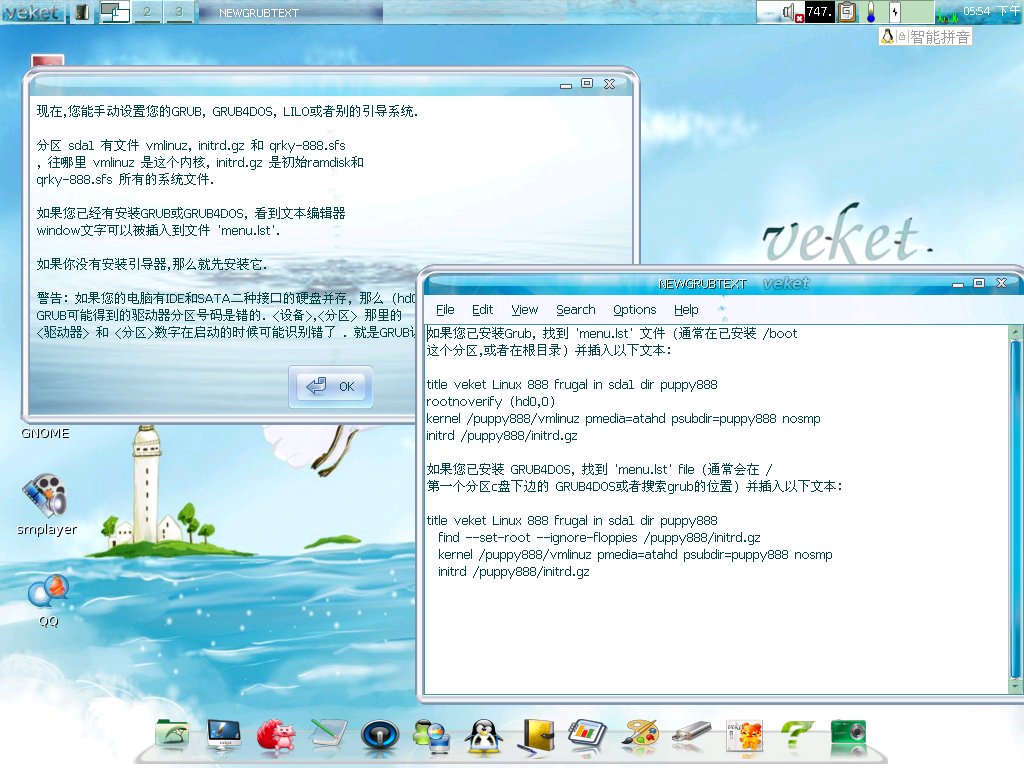Click the muted volume speaker tray icon
1024x768 pixels.
[x=792, y=12]
